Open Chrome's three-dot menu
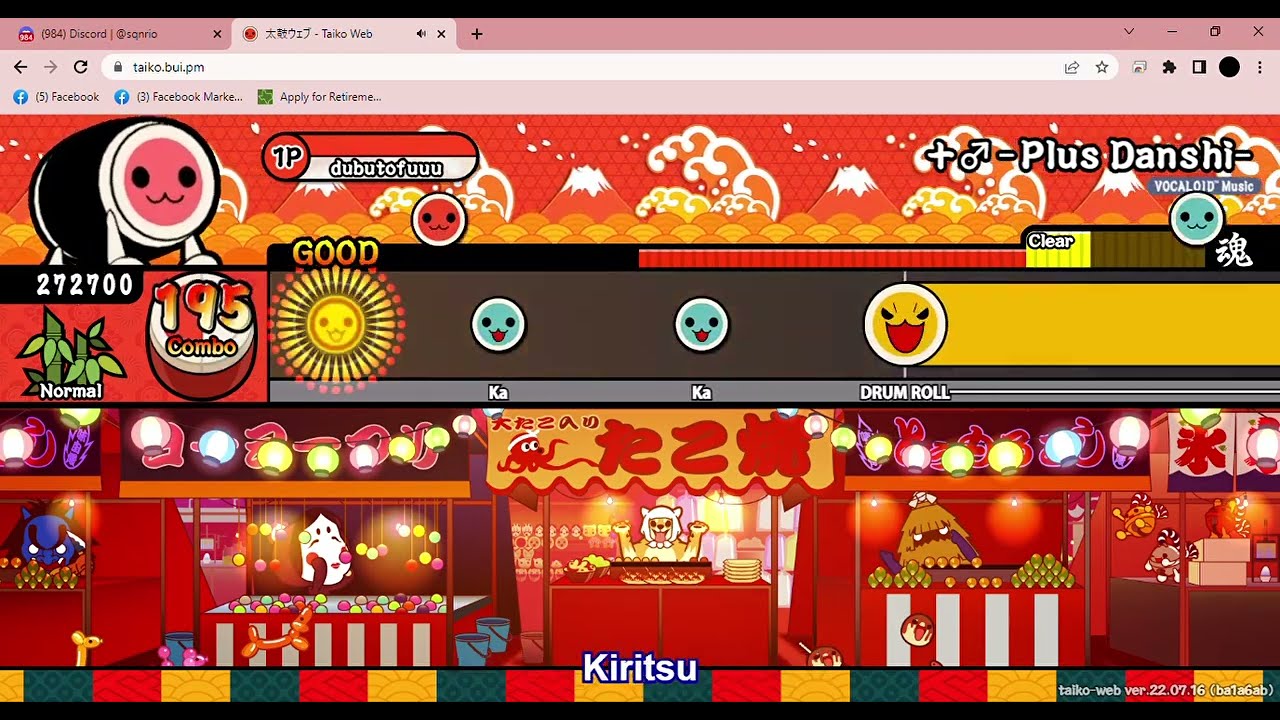Viewport: 1280px width, 720px height. [1259, 67]
